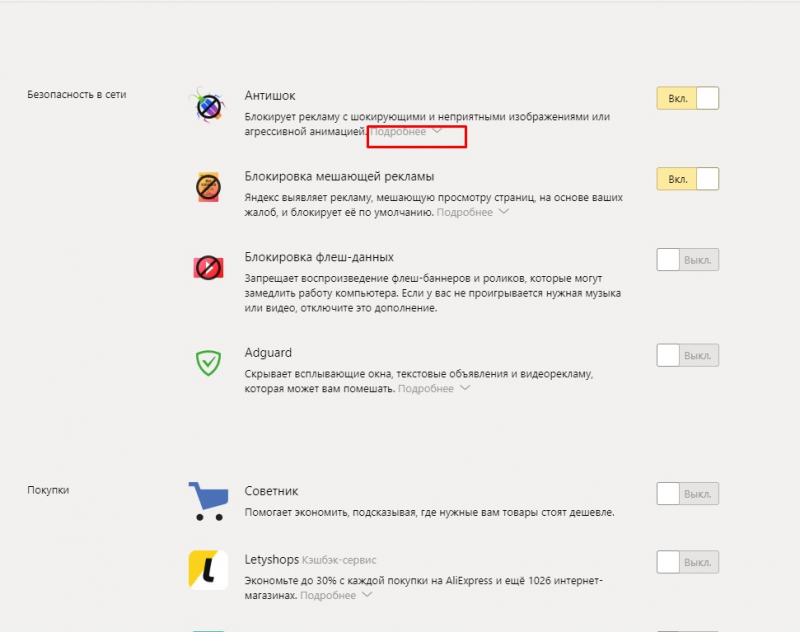Click the Советник shopping cart icon

click(x=208, y=501)
